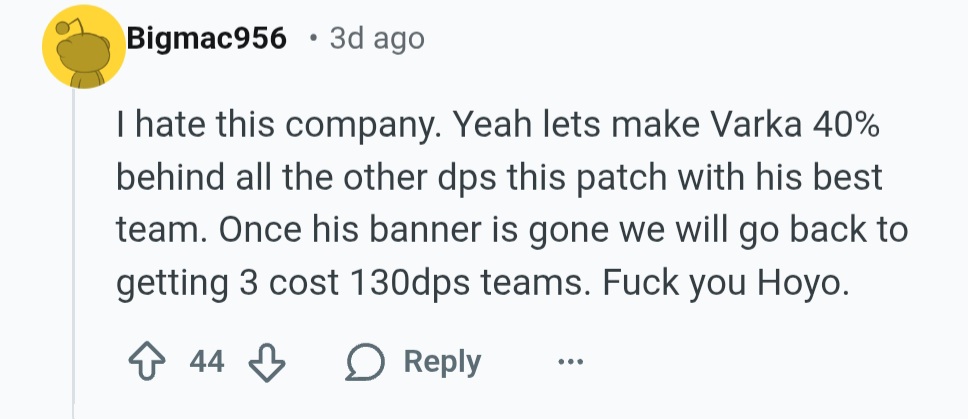Image resolution: width=968 pixels, height=419 pixels.
Task: Click the Reply button label
Action: pos(442,362)
